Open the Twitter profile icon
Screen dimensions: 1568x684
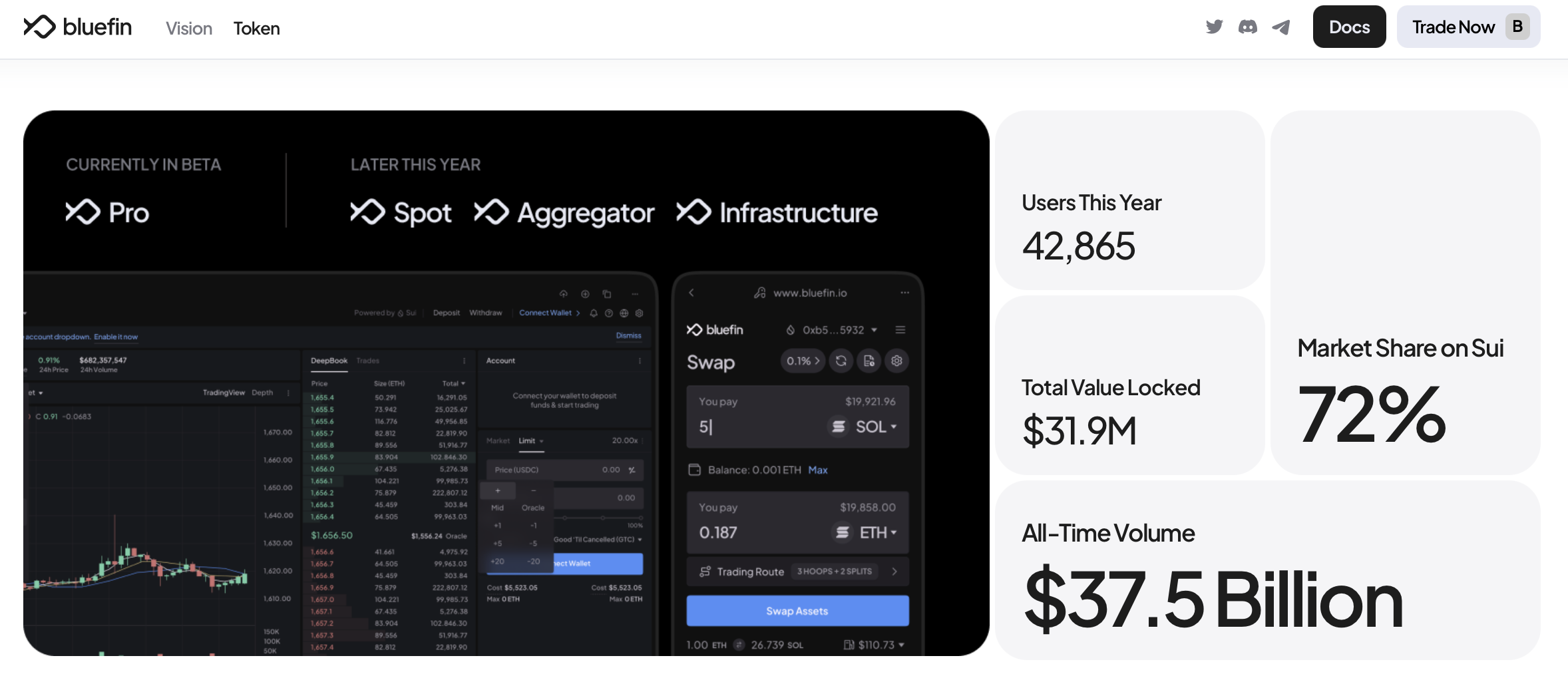pos(1214,27)
